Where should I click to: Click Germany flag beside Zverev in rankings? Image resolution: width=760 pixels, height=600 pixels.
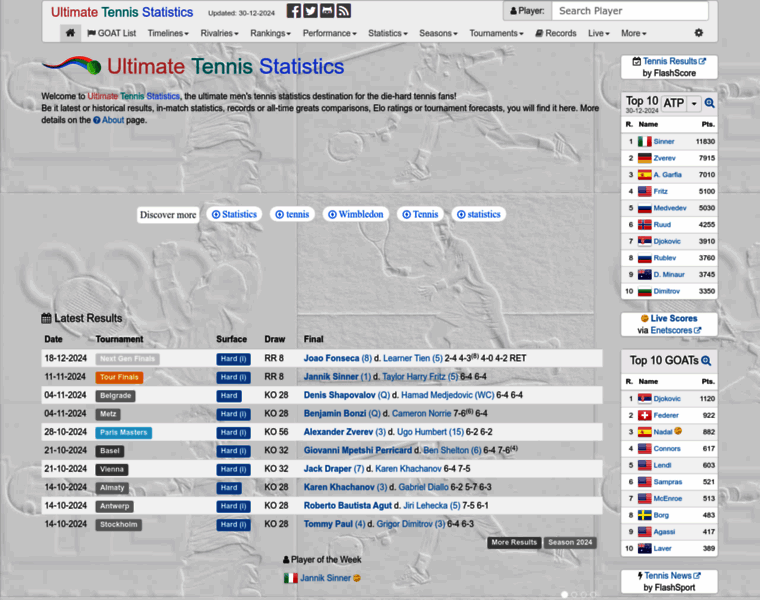pos(644,158)
